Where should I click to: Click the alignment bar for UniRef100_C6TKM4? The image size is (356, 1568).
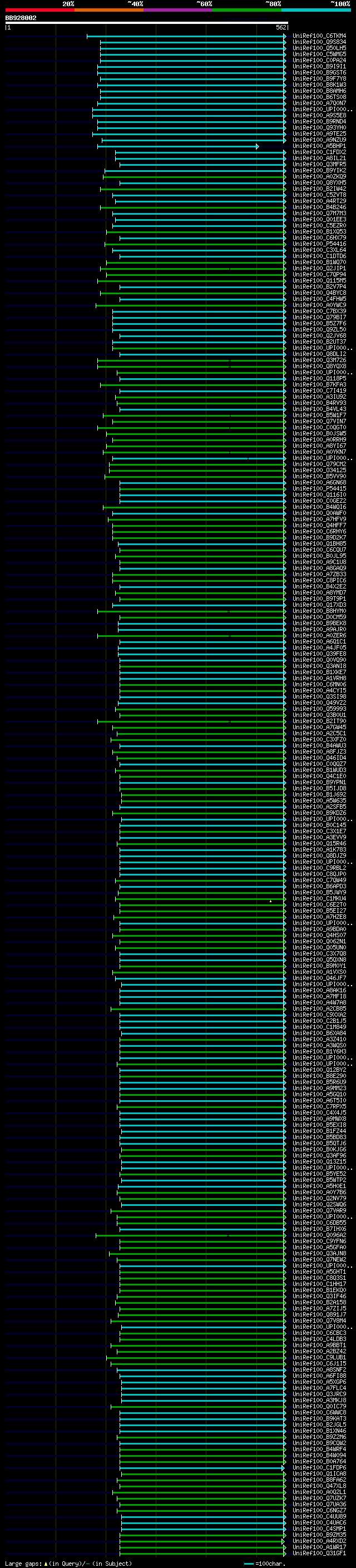pos(186,37)
